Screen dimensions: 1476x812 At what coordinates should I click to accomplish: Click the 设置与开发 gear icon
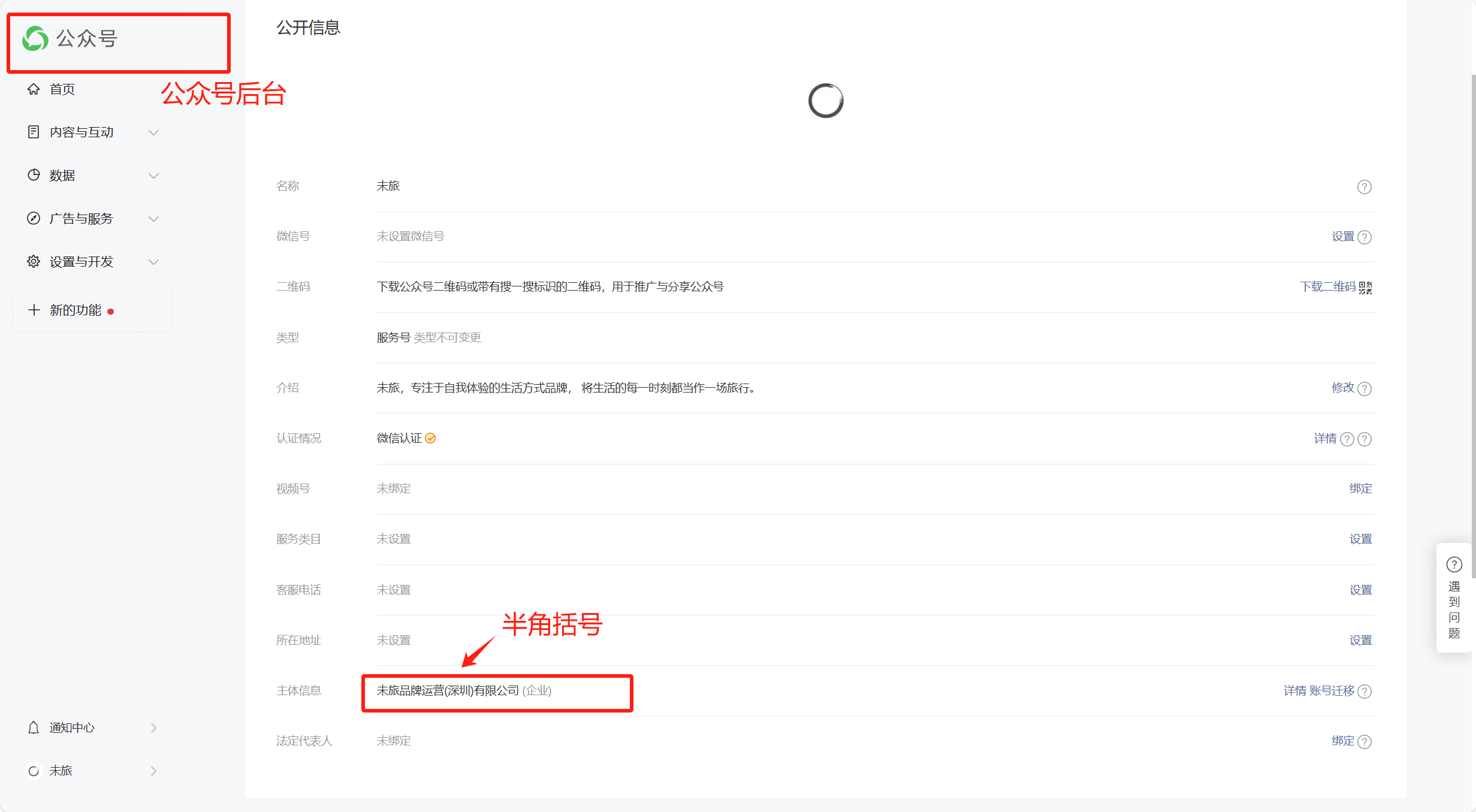click(34, 262)
